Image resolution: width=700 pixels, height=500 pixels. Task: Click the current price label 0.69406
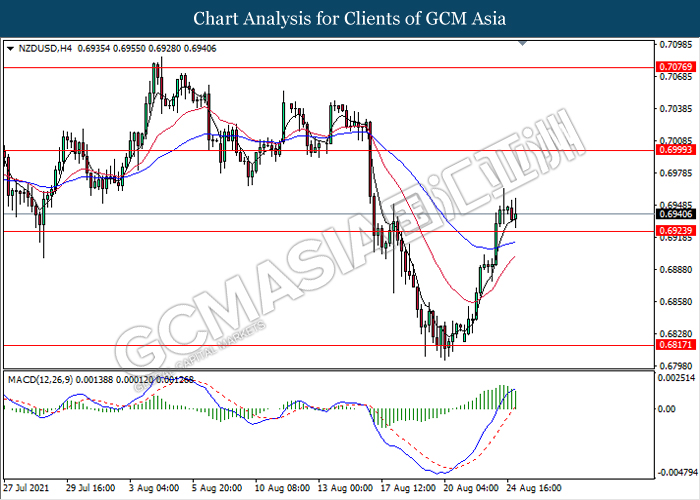coord(676,214)
